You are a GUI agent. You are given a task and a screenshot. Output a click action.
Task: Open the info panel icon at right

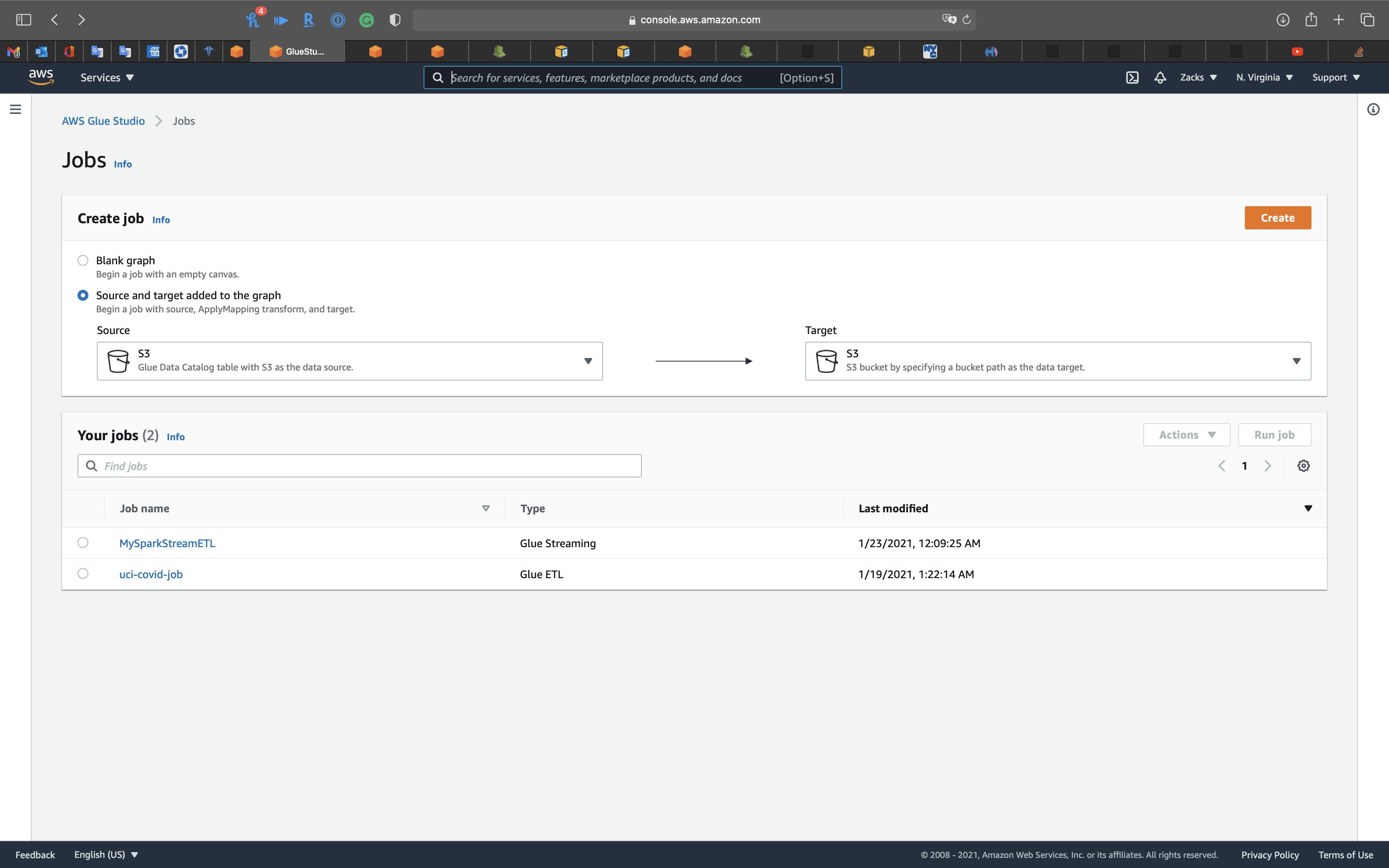coord(1373,109)
